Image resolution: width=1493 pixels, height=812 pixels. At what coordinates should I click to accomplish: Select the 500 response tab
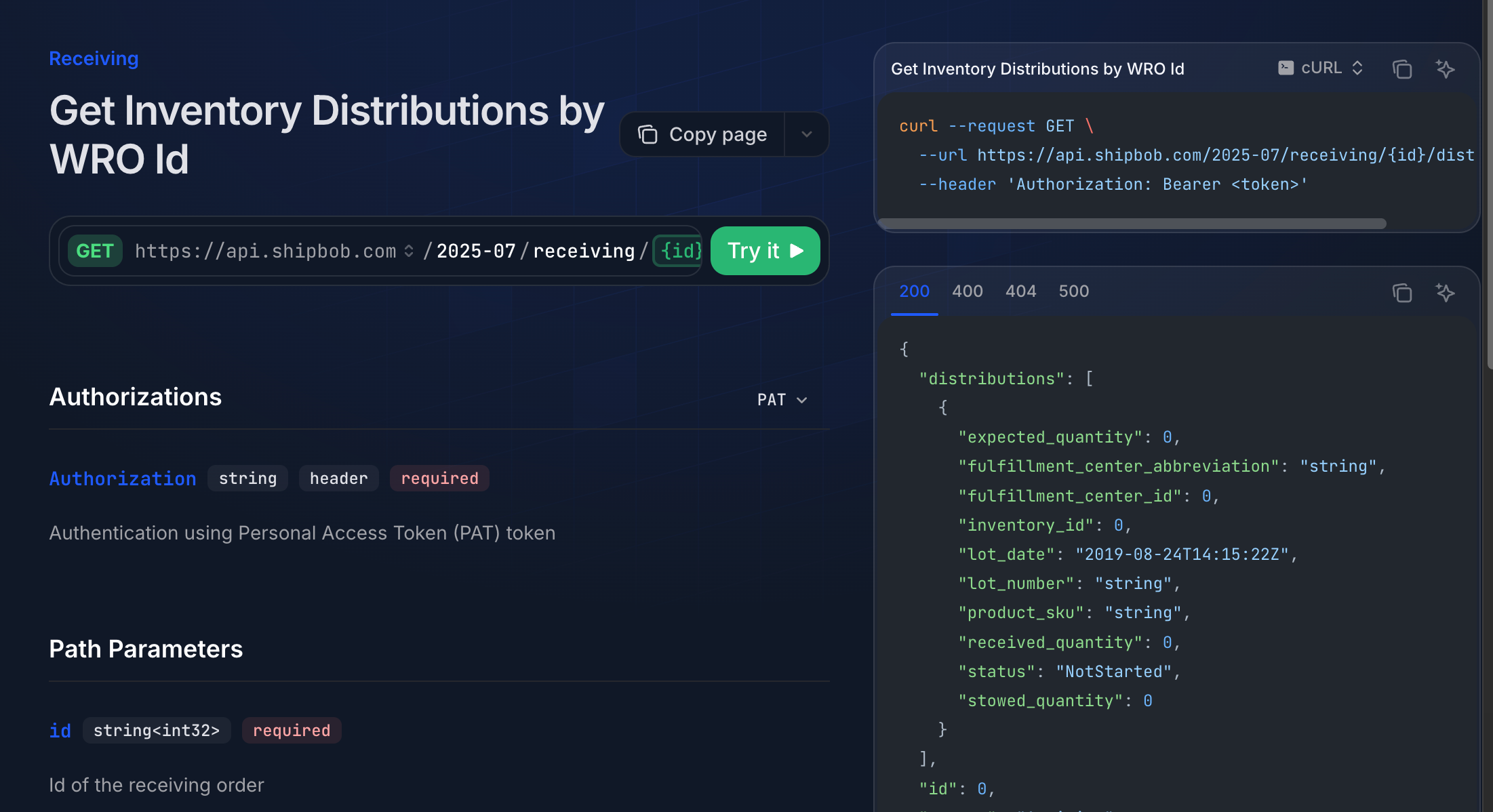click(1073, 291)
